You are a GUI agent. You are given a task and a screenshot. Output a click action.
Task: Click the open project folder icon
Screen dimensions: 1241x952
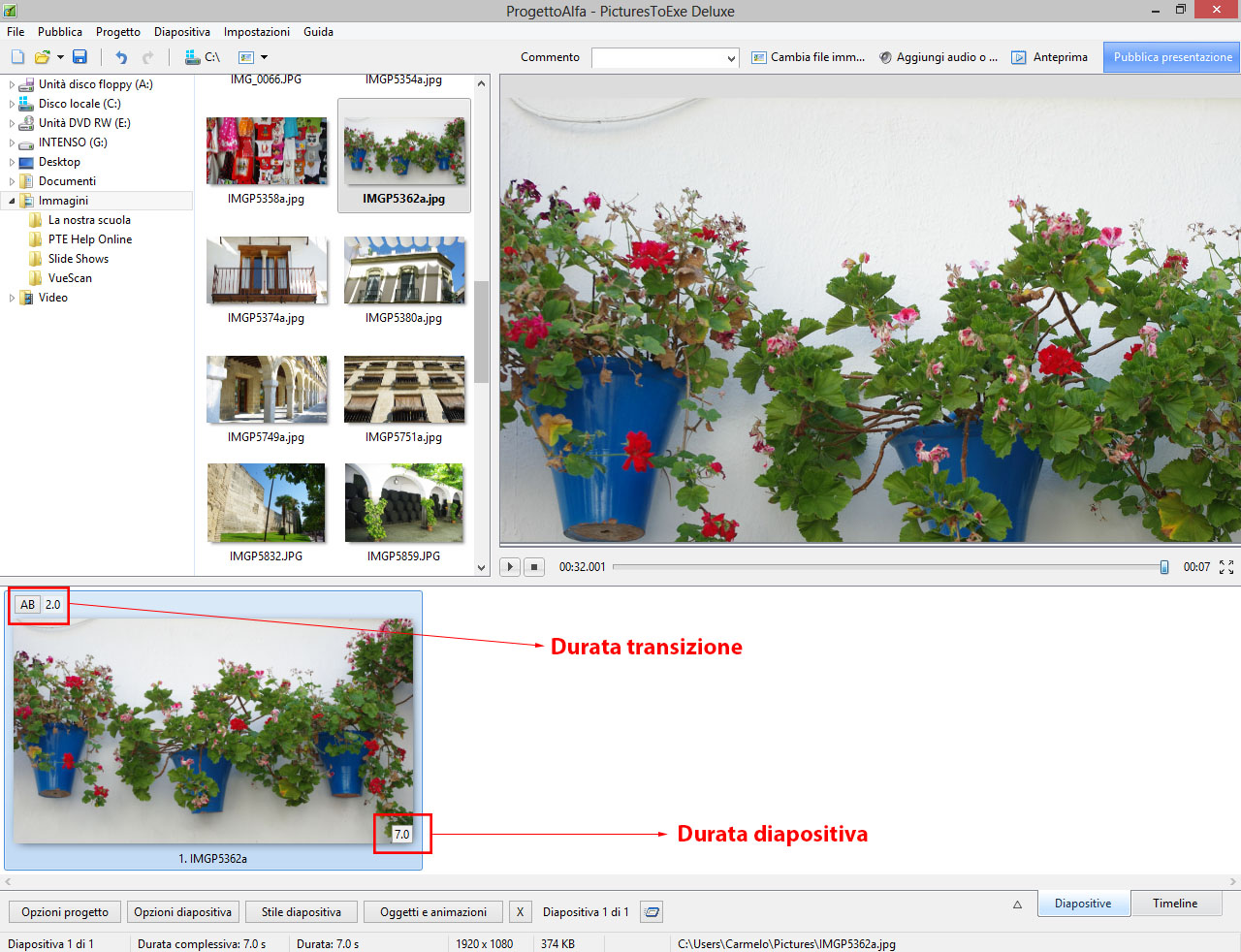(42, 57)
